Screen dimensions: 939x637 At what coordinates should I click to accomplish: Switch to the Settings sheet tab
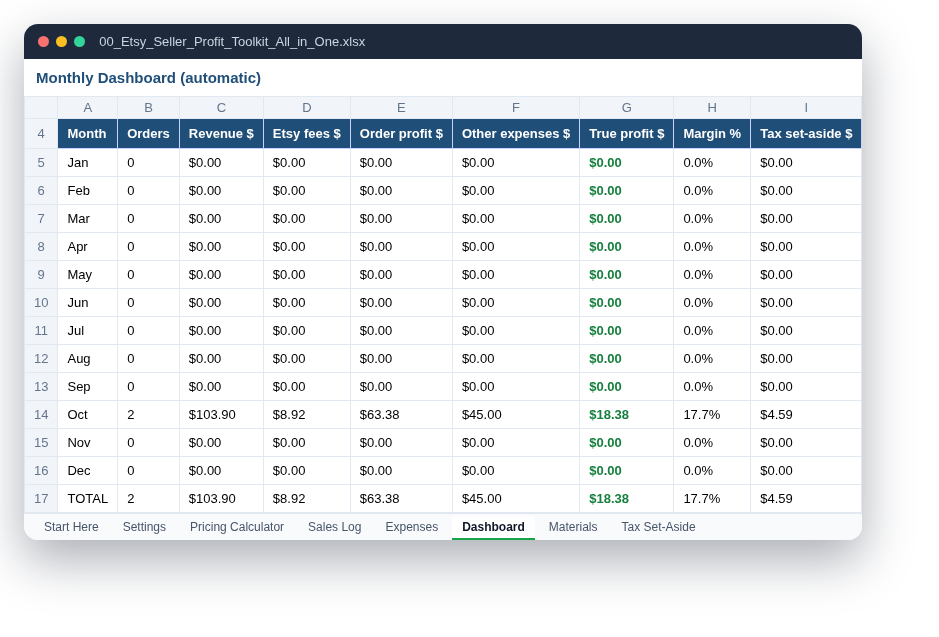pyautogui.click(x=144, y=527)
